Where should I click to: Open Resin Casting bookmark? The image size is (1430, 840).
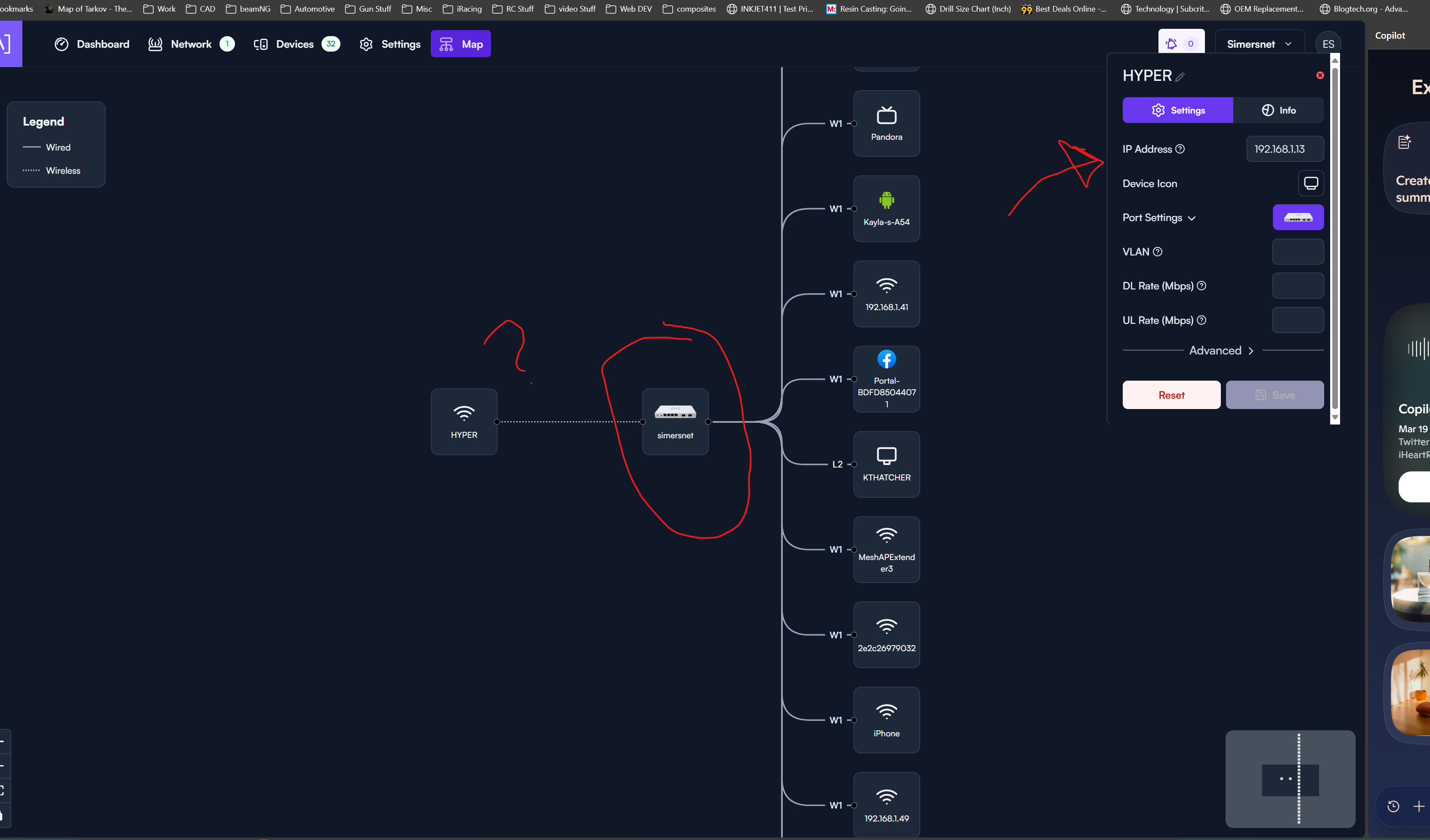coord(869,9)
